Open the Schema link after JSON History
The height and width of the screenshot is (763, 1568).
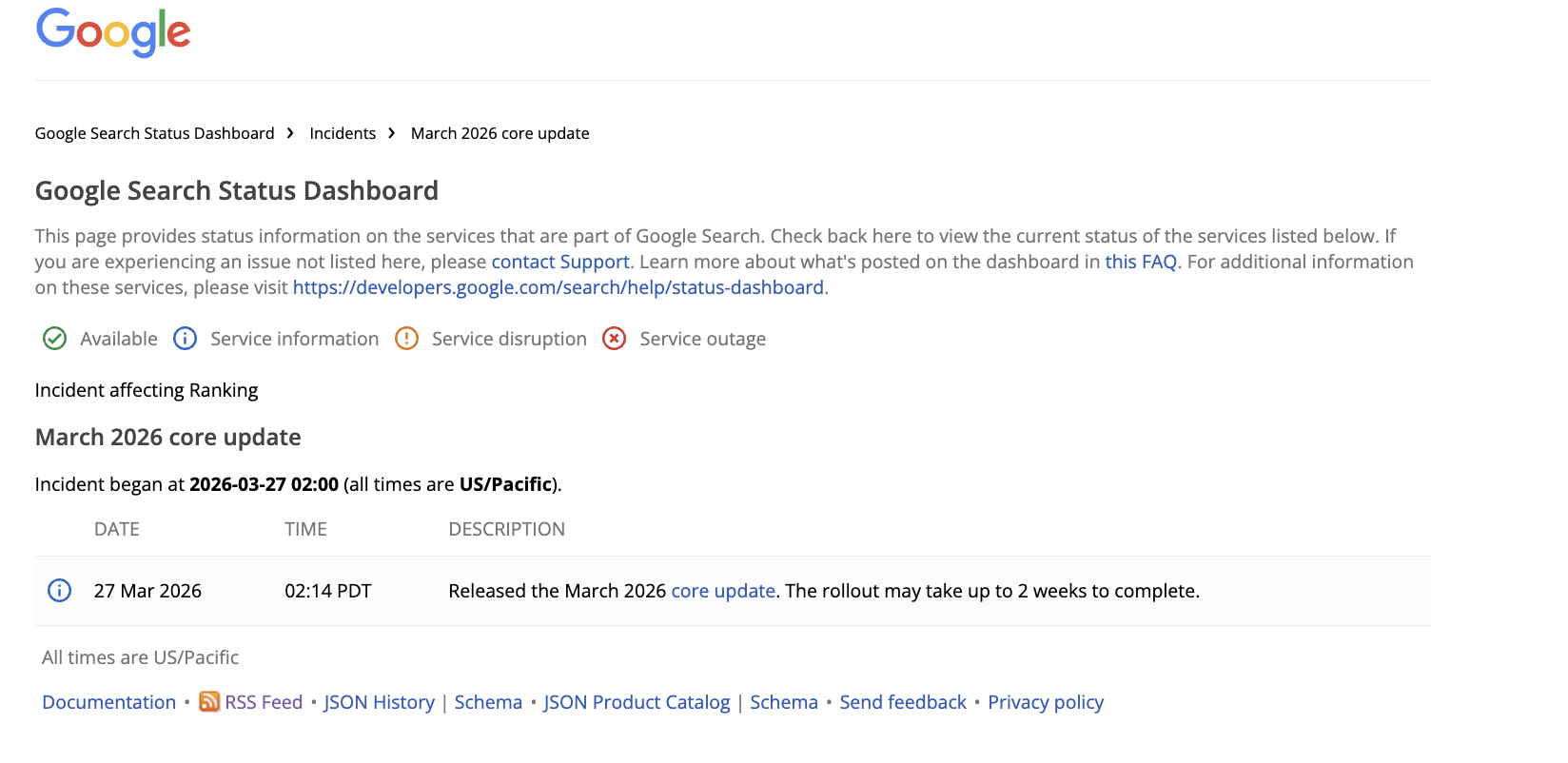tap(488, 702)
